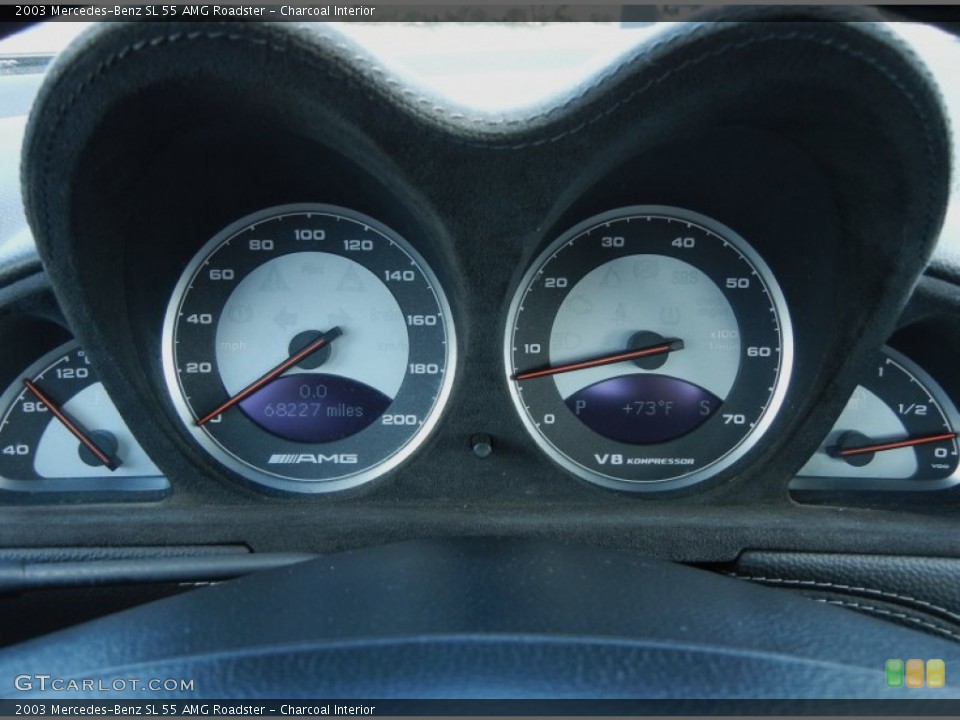Click the trip reset knob between the gauges
The width and height of the screenshot is (960, 720).
point(482,445)
